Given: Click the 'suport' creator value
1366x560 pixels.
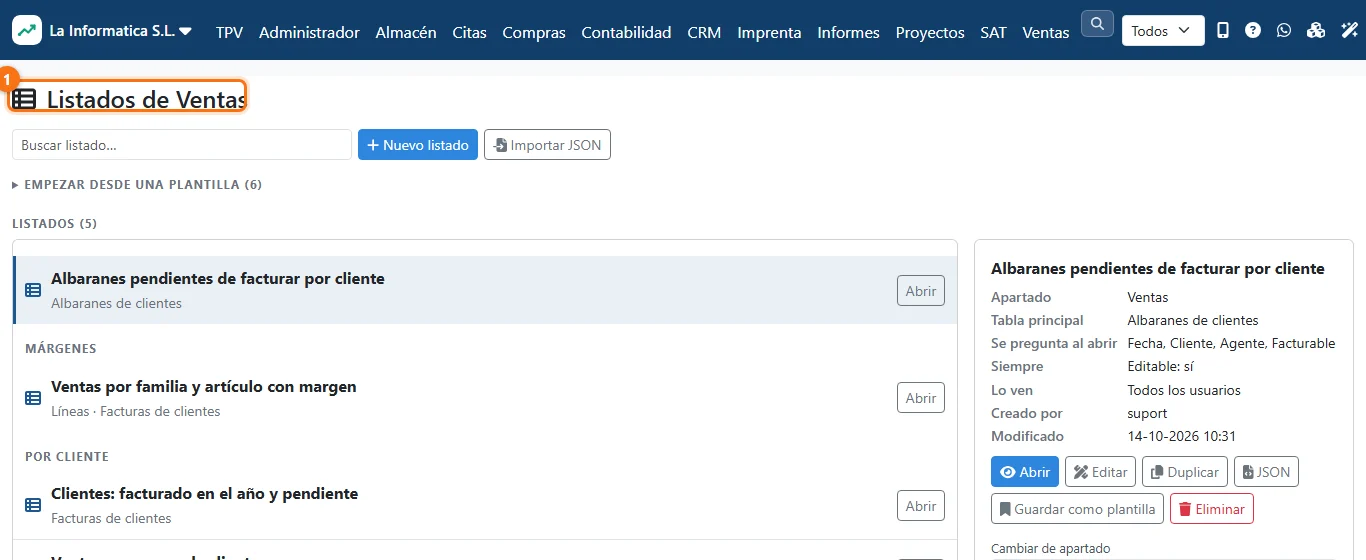Looking at the screenshot, I should [1147, 413].
